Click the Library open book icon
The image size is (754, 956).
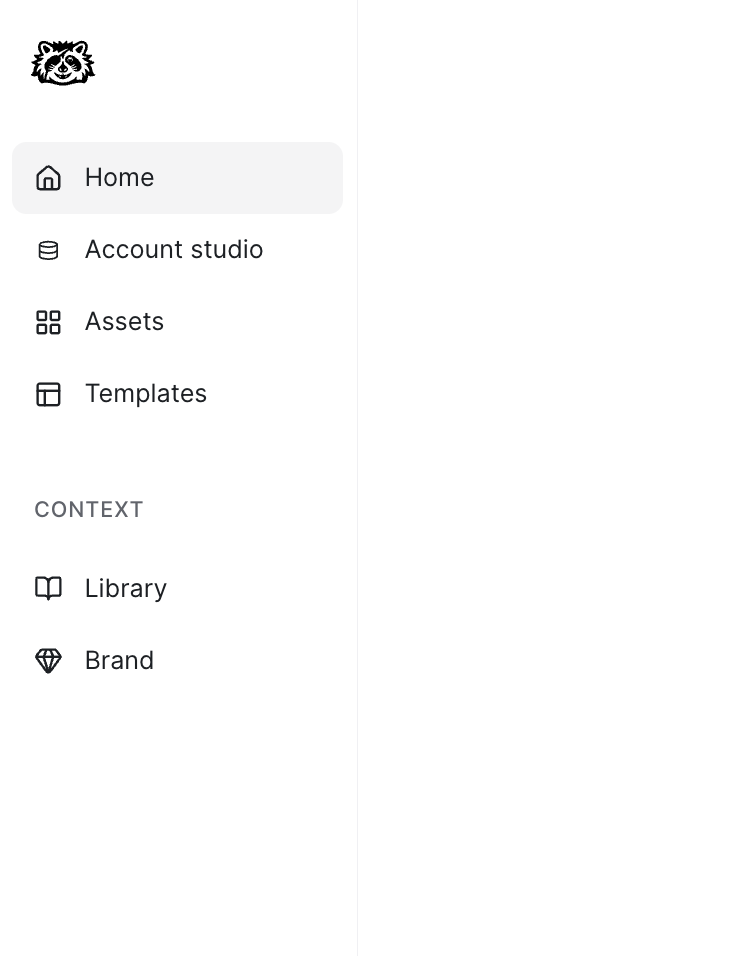point(48,588)
